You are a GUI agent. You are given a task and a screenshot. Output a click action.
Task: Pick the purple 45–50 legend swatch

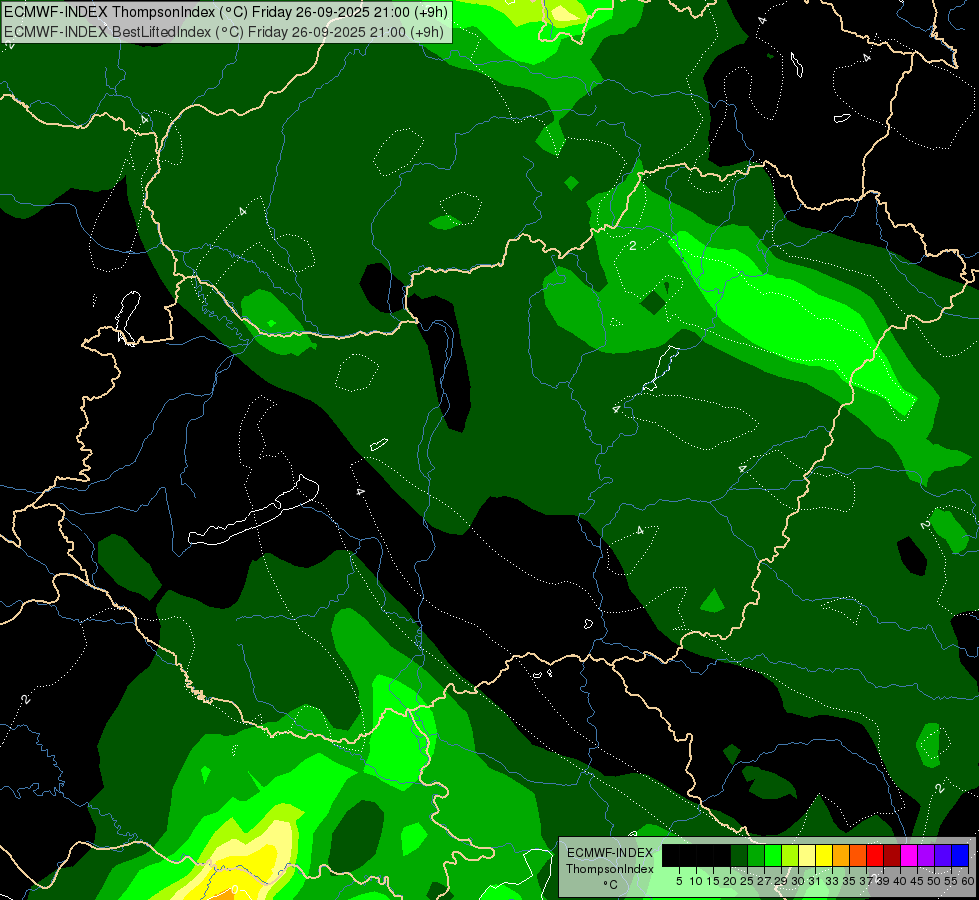(926, 855)
